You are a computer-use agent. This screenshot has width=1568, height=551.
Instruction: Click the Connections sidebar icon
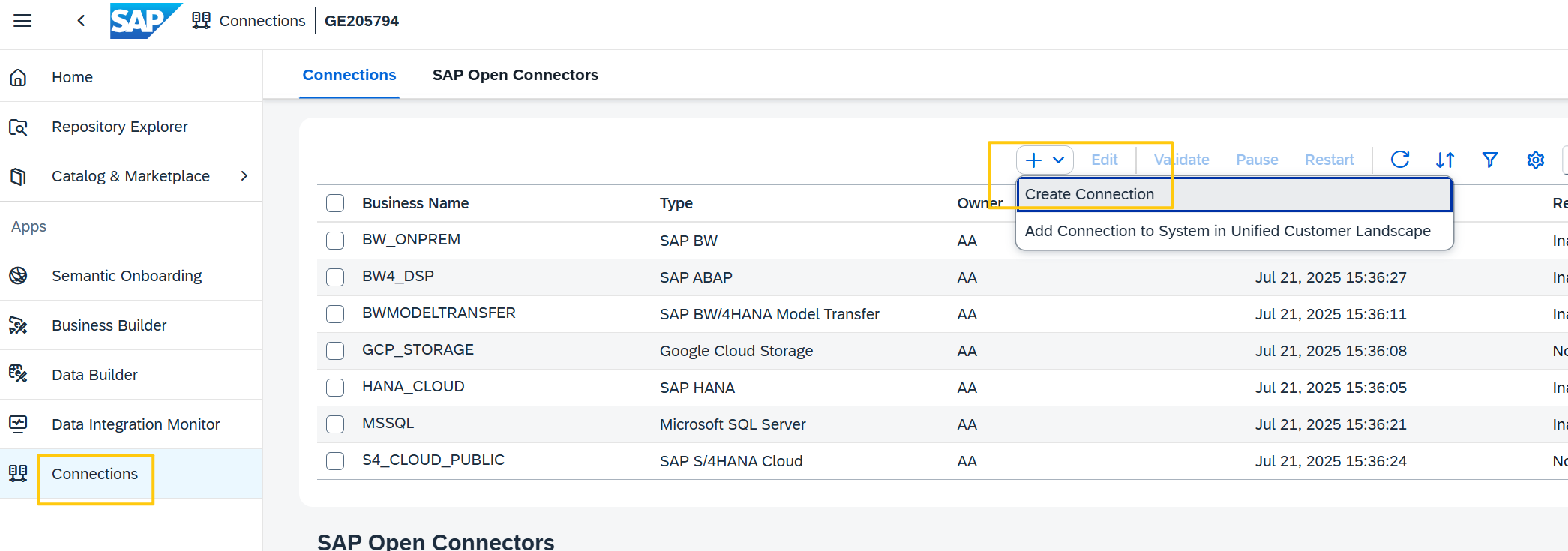click(x=18, y=474)
